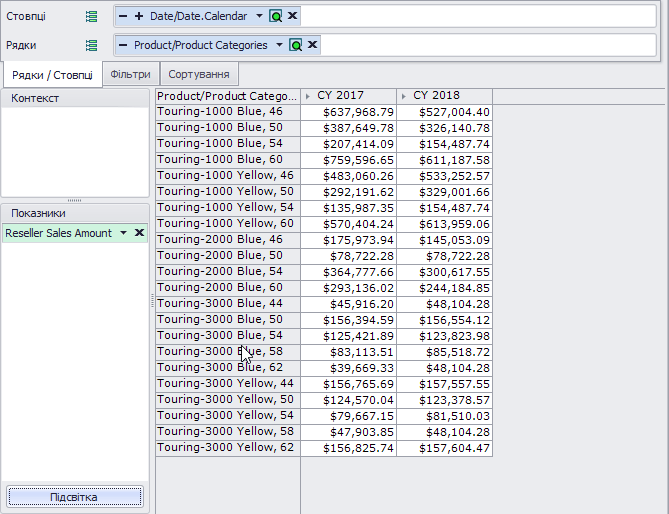Expand the CY 2017 column
The image size is (669, 514).
[308, 96]
